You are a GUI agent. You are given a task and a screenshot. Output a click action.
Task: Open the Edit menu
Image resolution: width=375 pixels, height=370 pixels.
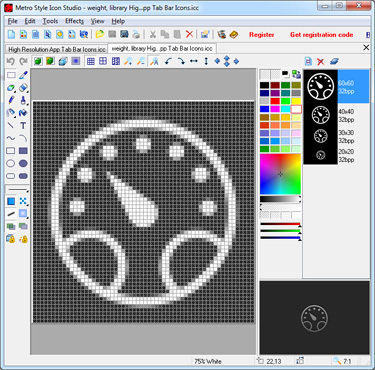[x=30, y=21]
